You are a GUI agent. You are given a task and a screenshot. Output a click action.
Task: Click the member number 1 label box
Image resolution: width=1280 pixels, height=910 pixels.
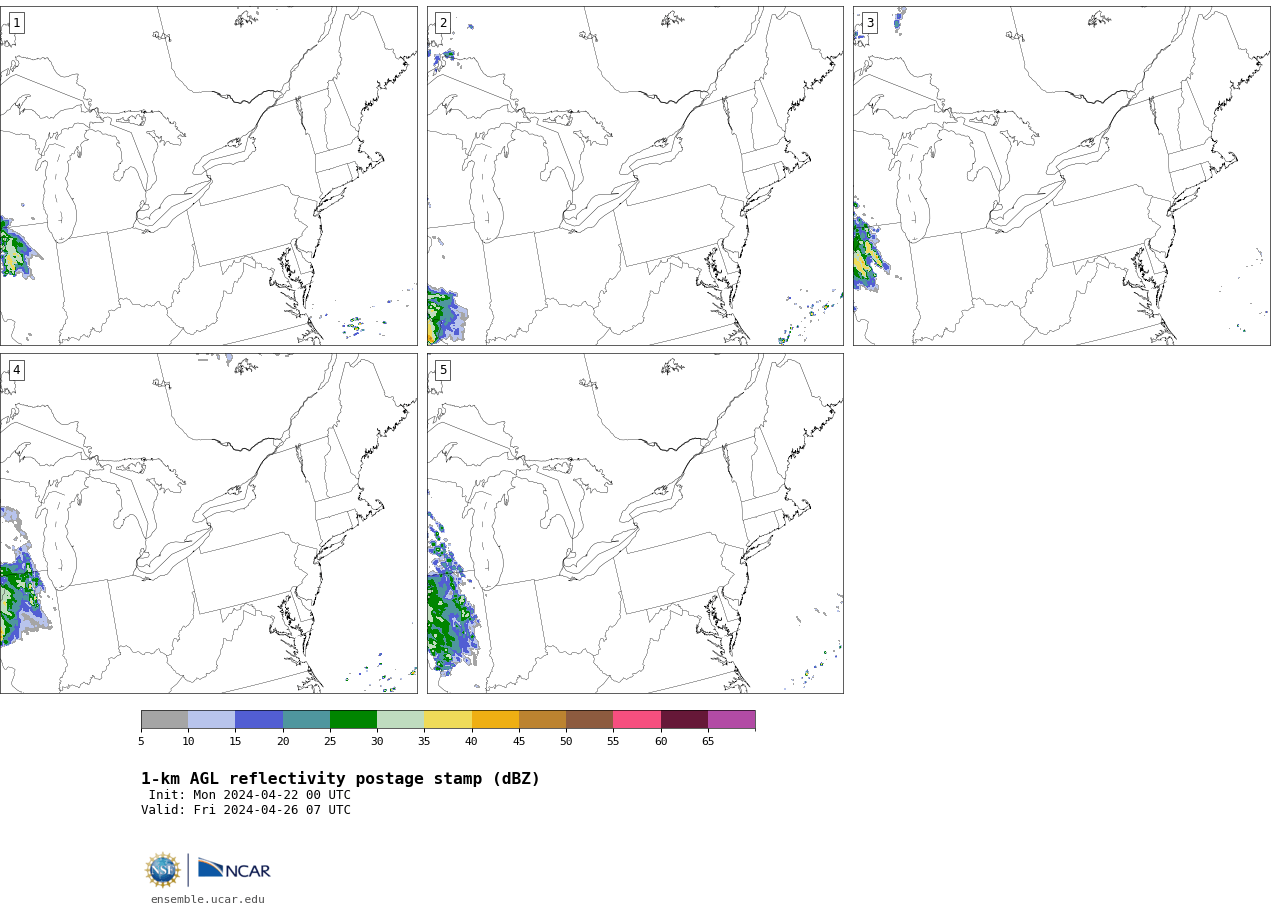pyautogui.click(x=16, y=23)
